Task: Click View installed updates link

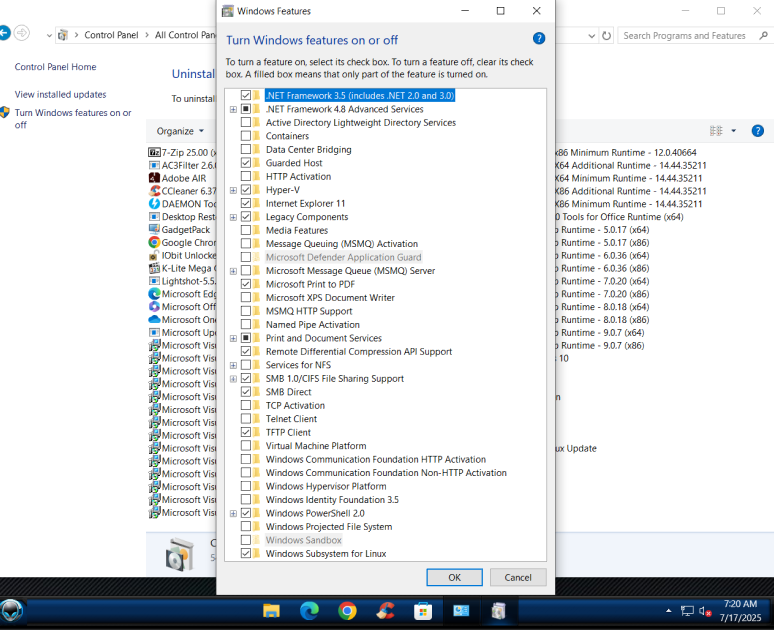Action: tap(60, 94)
